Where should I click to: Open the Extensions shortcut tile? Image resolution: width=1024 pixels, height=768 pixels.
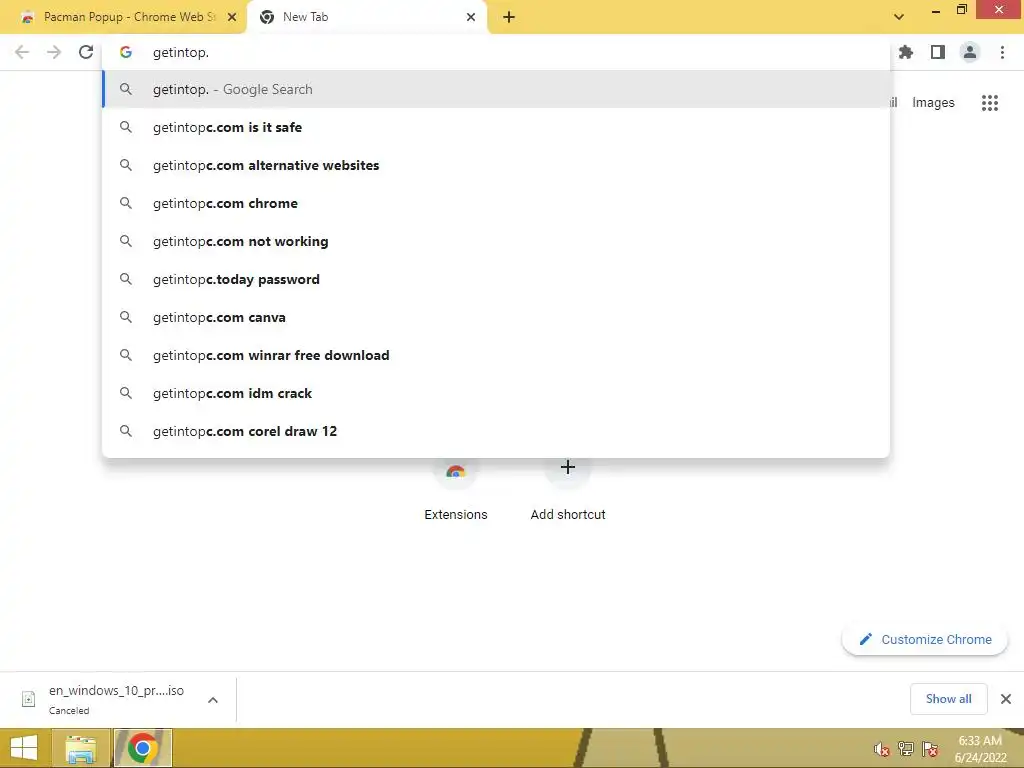[x=456, y=490]
